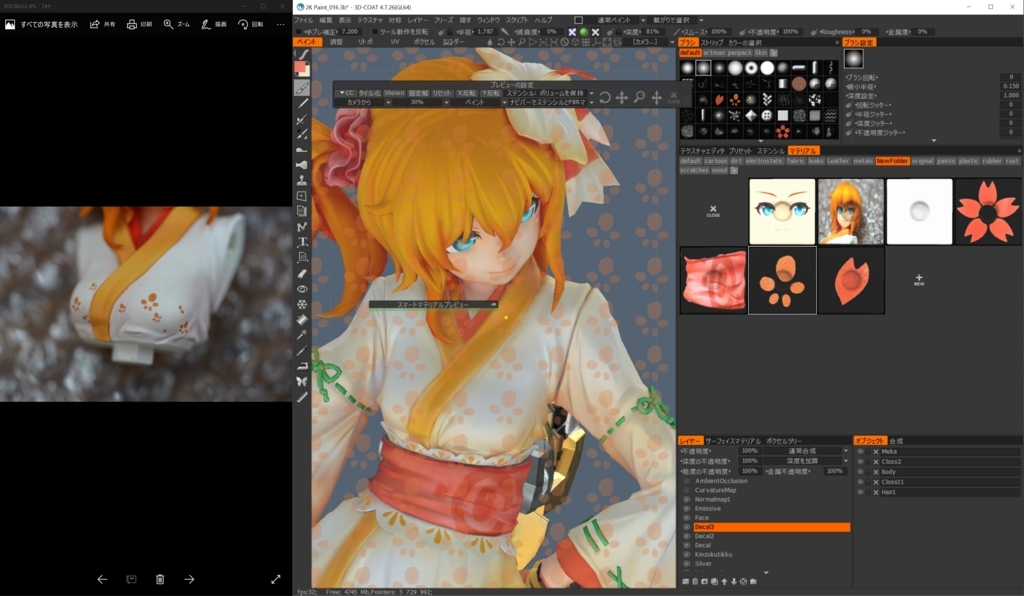
Task: Select the red flower brush alpha
Action: click(x=783, y=131)
